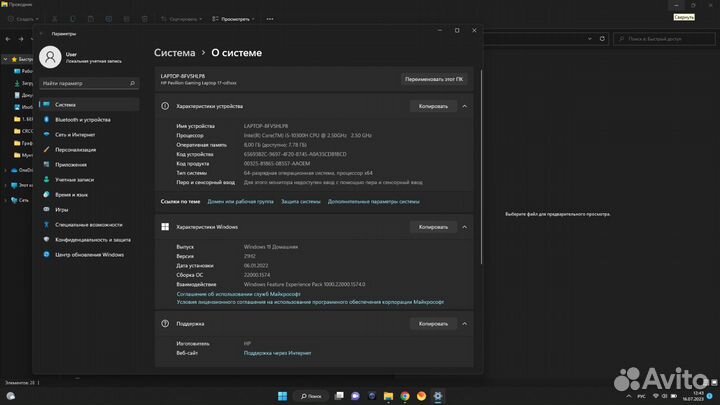
Task: Expand the Сеть tree node in Explorer
Action: [5, 200]
